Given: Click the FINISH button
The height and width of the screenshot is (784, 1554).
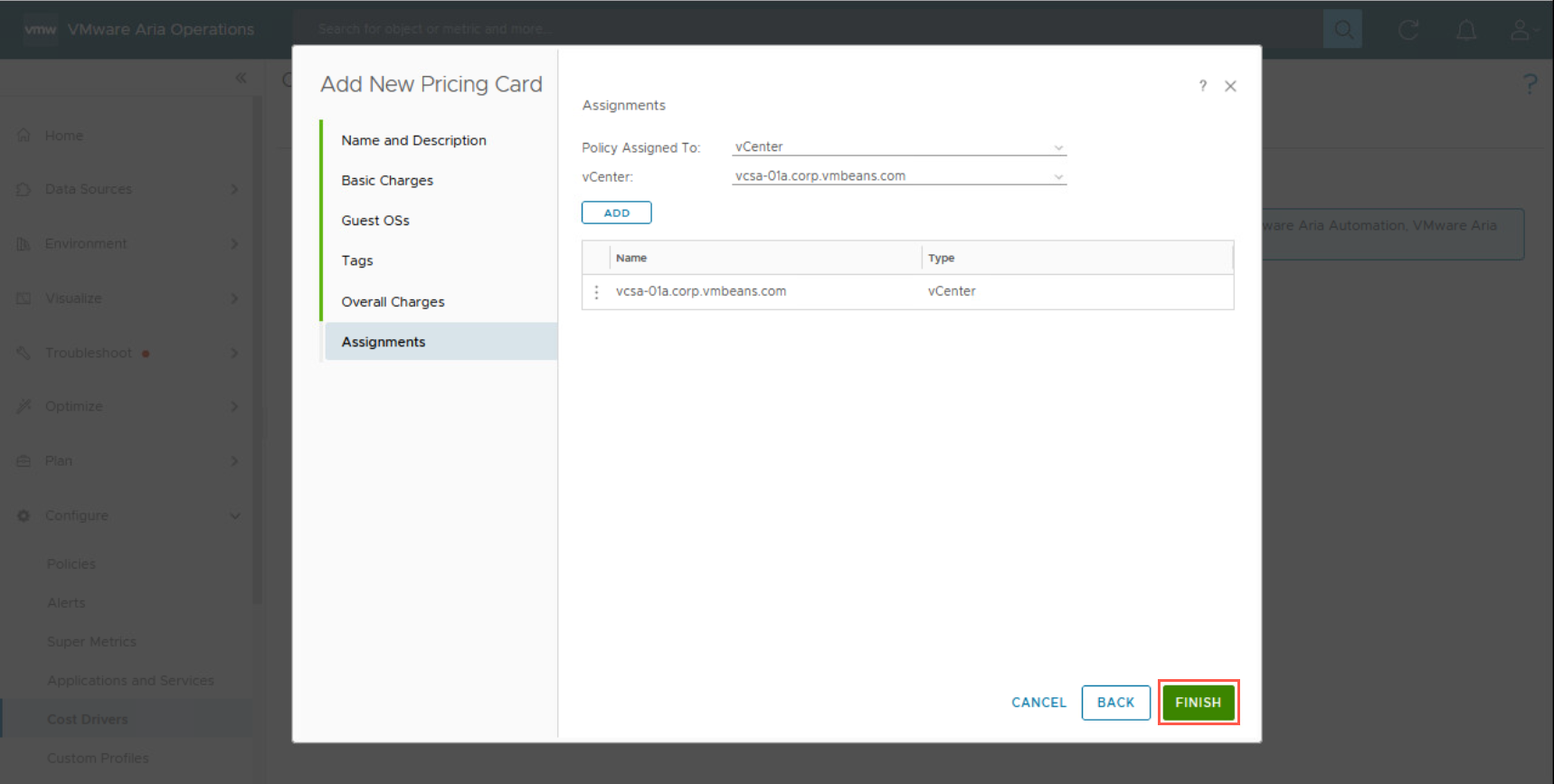Looking at the screenshot, I should pos(1198,703).
